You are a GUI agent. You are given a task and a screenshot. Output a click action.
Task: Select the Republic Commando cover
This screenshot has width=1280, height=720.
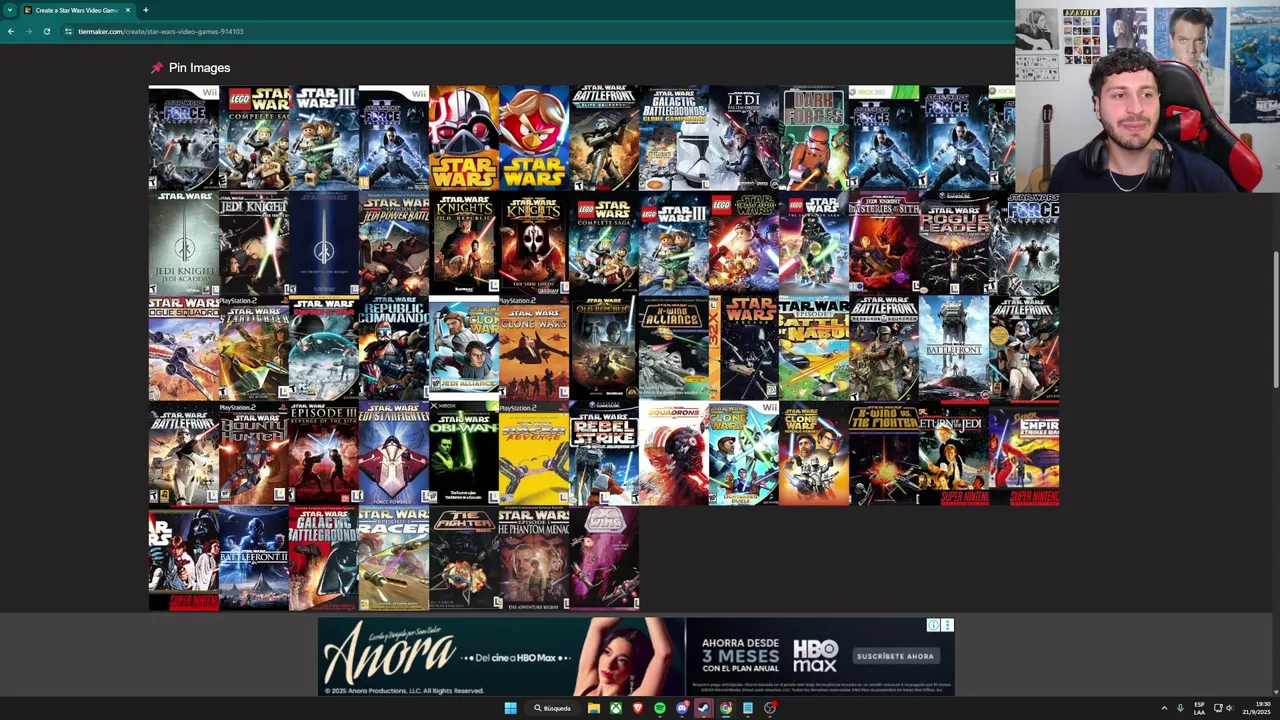coord(394,348)
